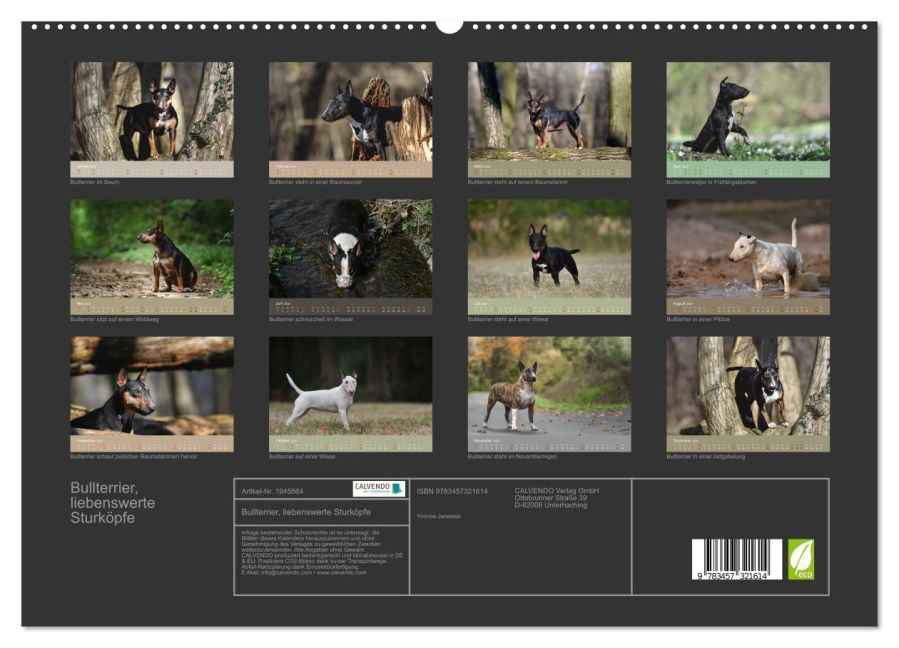
Task: Click 'Ottobrunner Straße 39' address line
Action: 550,498
